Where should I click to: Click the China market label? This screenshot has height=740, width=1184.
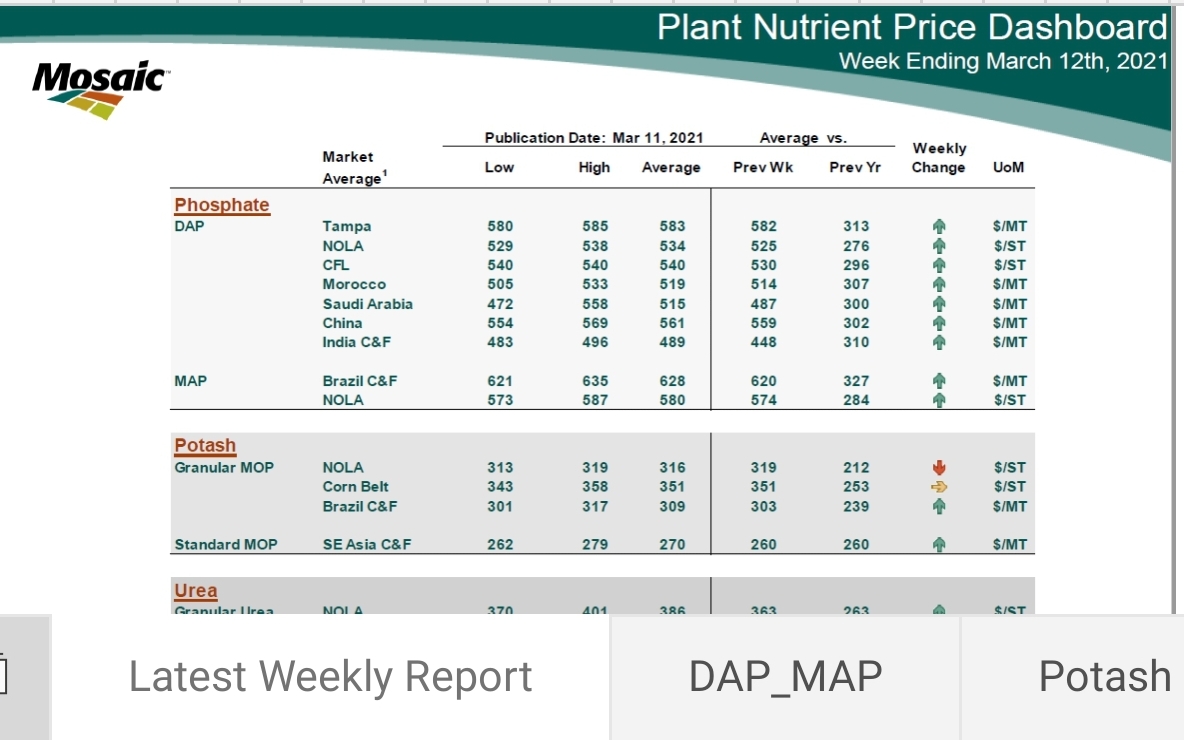tap(342, 323)
